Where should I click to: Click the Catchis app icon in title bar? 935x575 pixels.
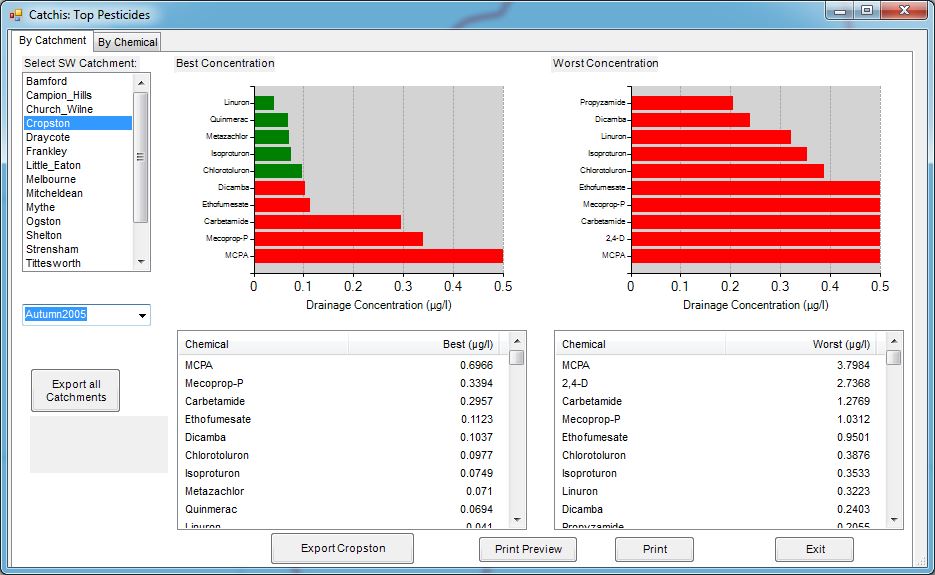click(x=15, y=15)
